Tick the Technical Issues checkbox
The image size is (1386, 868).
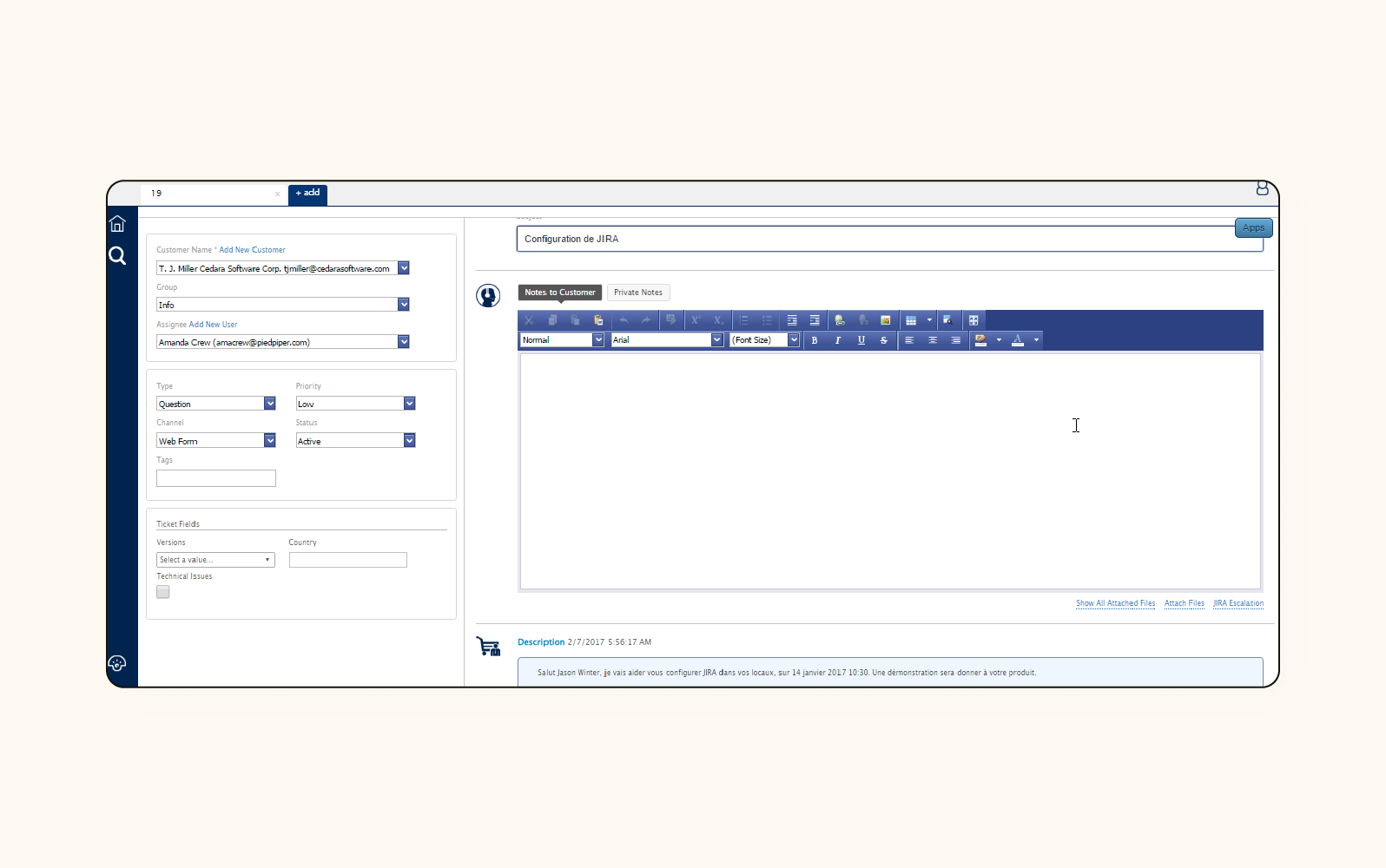pos(163,592)
